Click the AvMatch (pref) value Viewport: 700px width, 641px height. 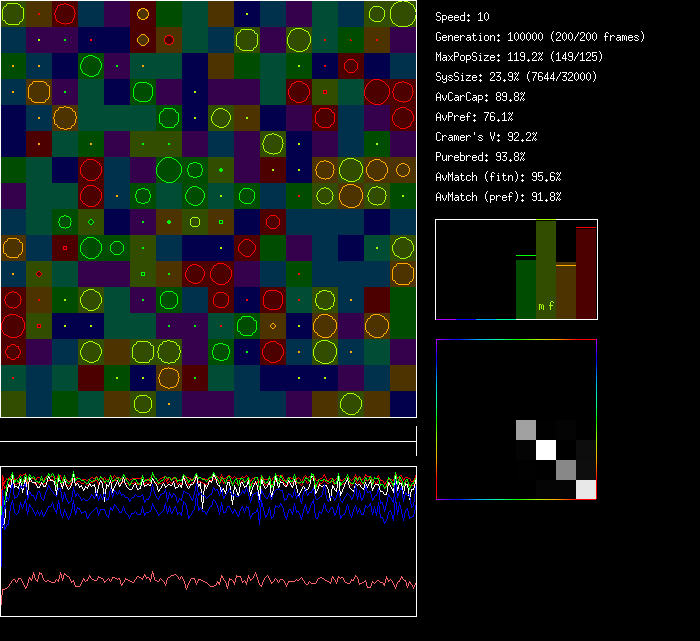[498, 197]
